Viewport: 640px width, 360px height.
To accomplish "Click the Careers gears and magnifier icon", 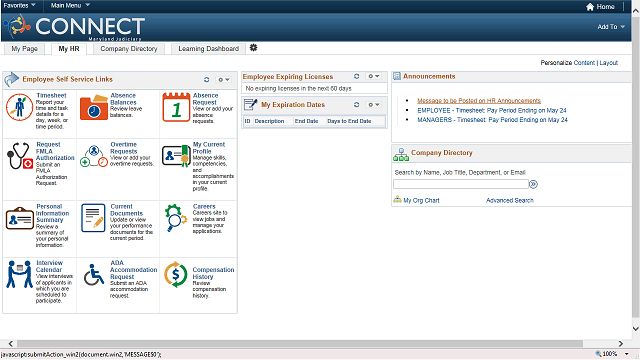I will 176,218.
